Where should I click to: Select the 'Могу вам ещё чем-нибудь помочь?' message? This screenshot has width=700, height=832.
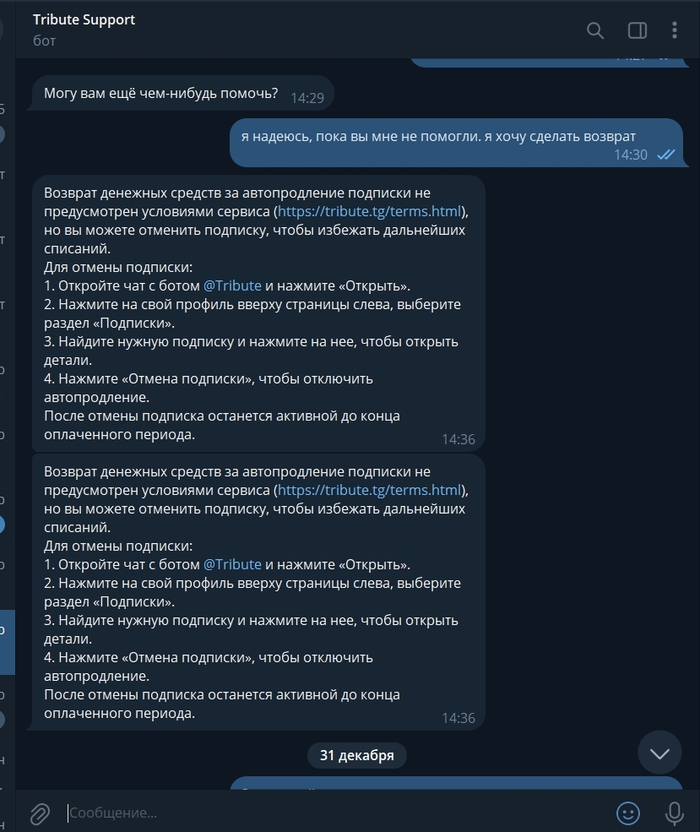[161, 93]
